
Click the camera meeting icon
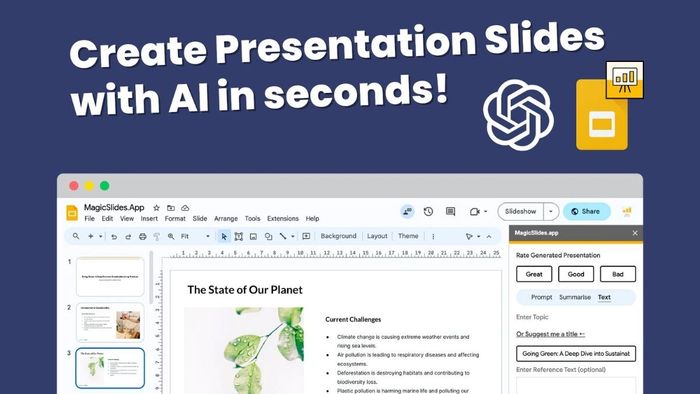pyautogui.click(x=474, y=212)
